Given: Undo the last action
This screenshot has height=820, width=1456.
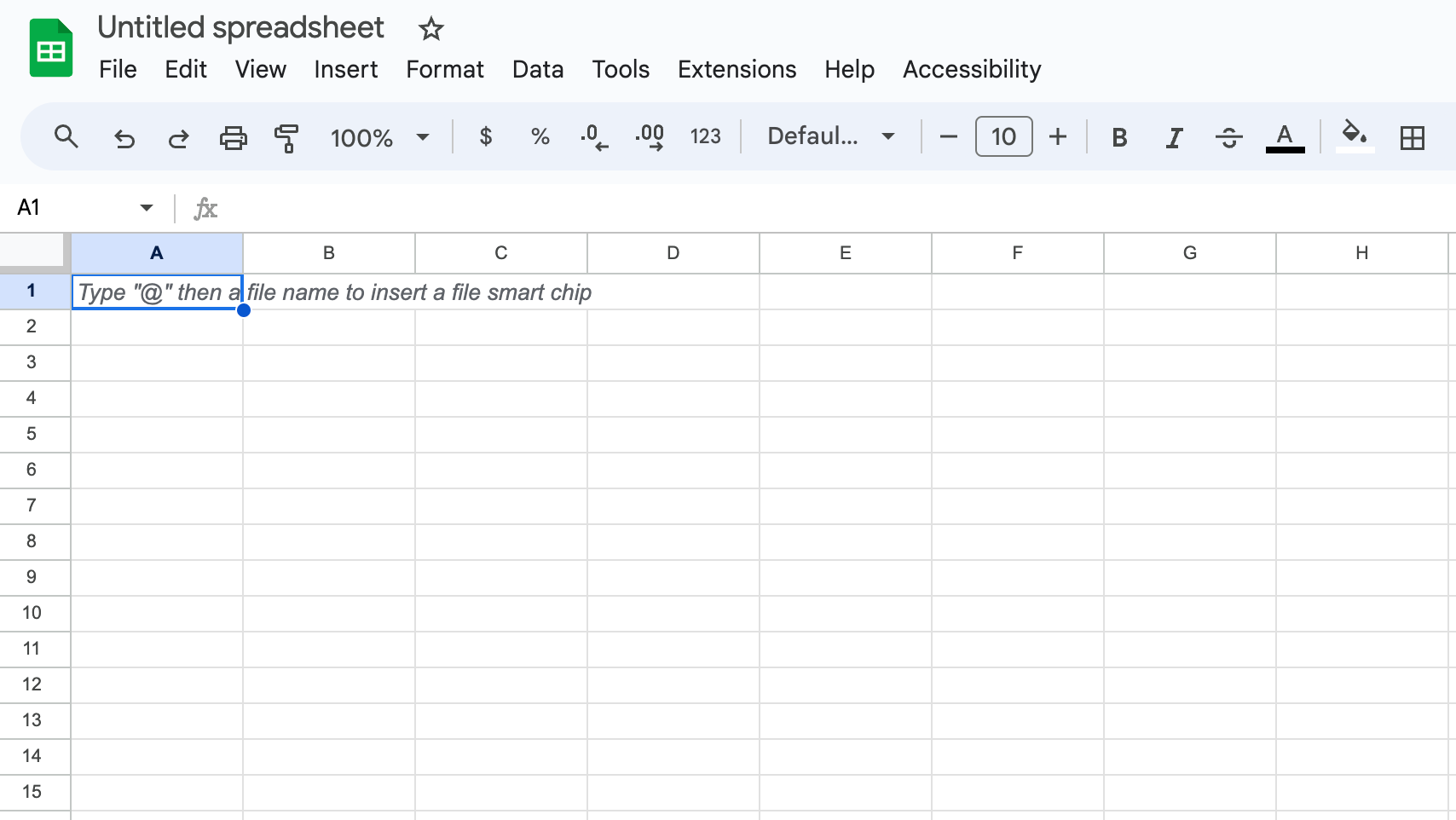Looking at the screenshot, I should (x=124, y=137).
